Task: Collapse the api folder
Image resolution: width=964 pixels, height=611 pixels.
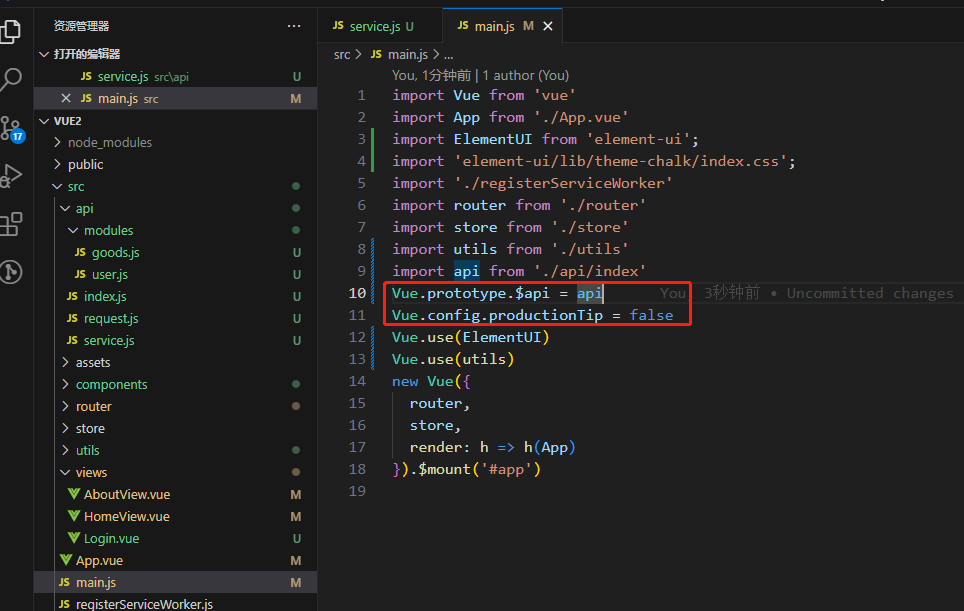Action: click(x=65, y=208)
